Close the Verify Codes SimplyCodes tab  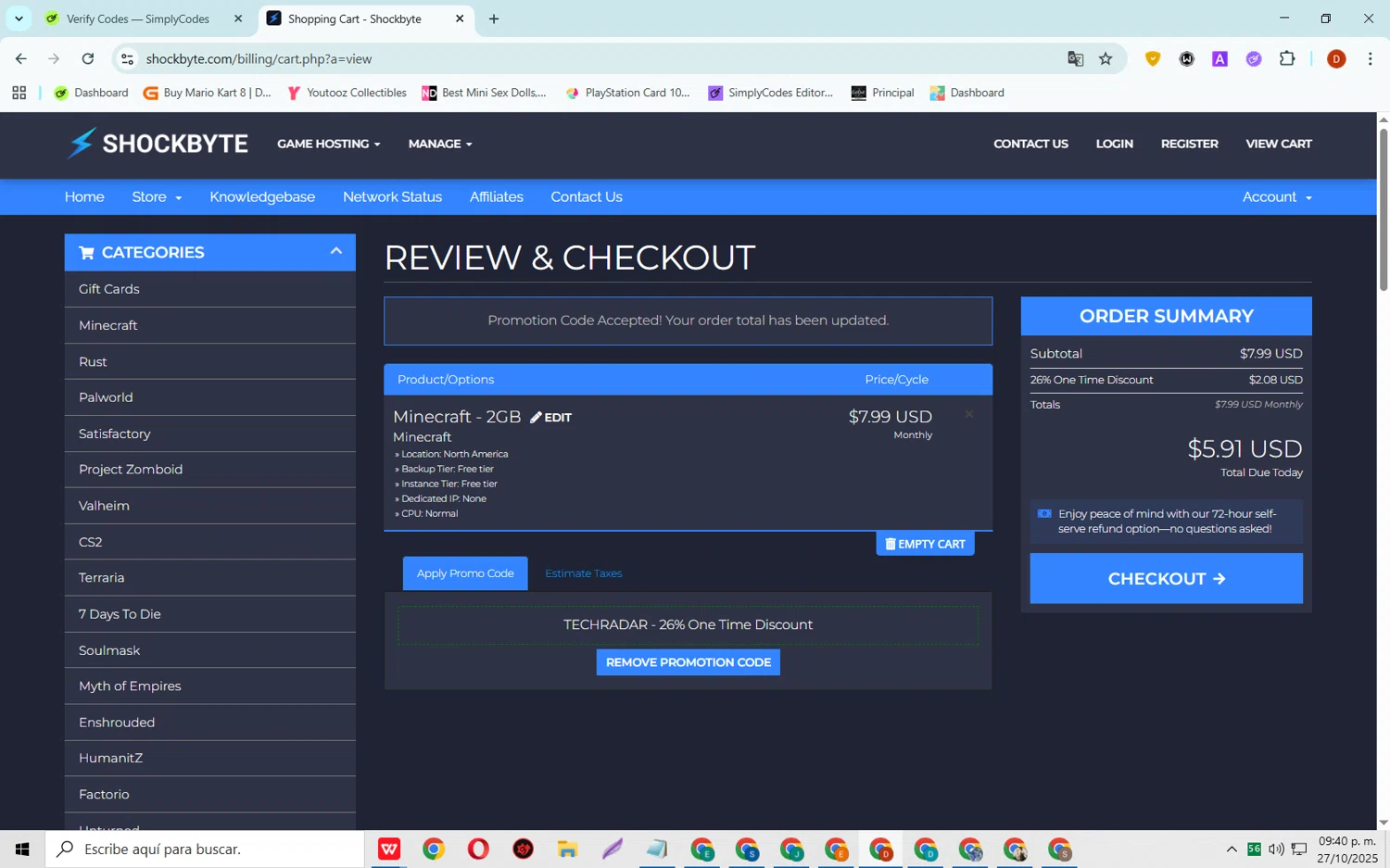tap(238, 19)
